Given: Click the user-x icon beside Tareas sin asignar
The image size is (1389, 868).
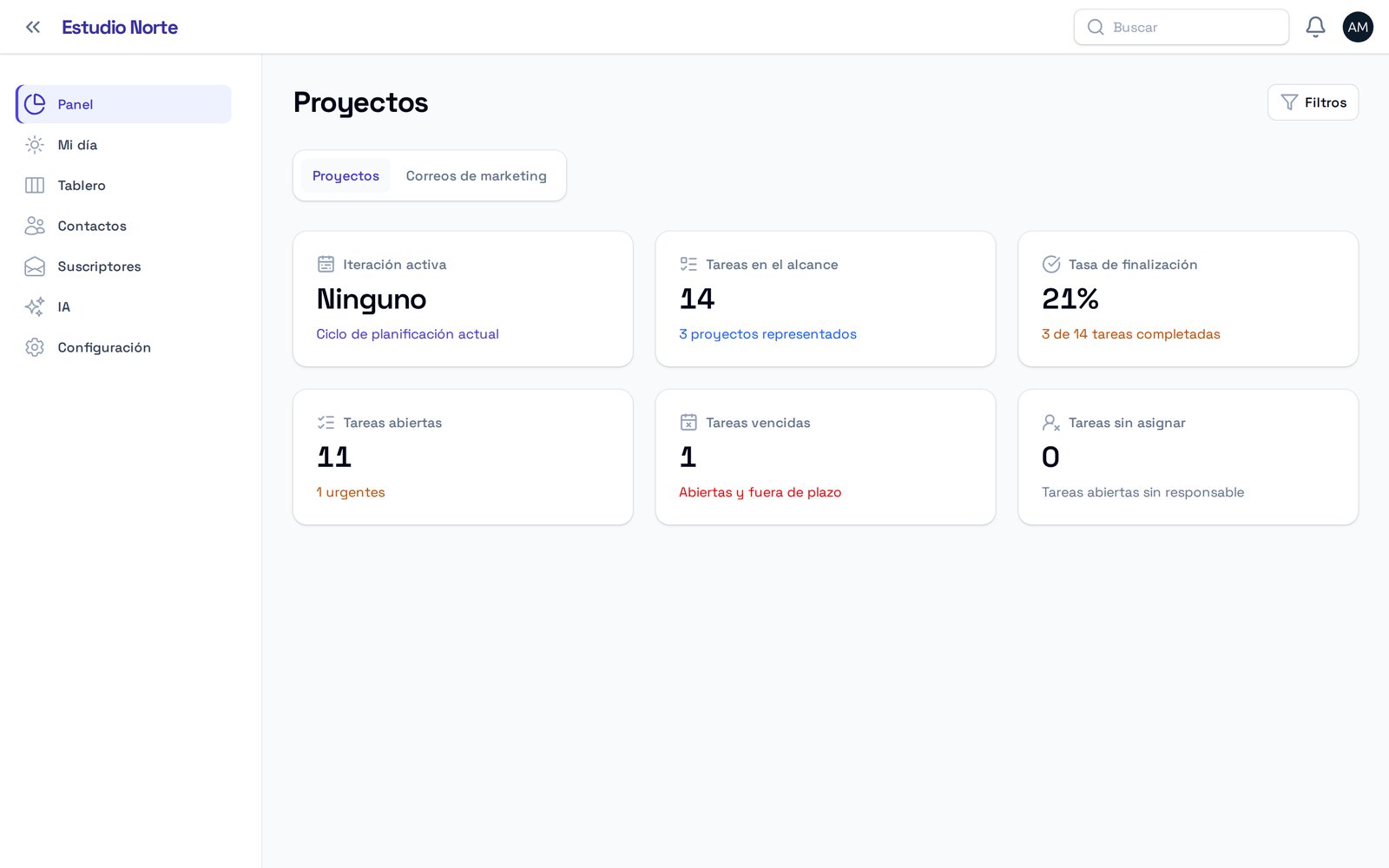Looking at the screenshot, I should coord(1051,423).
